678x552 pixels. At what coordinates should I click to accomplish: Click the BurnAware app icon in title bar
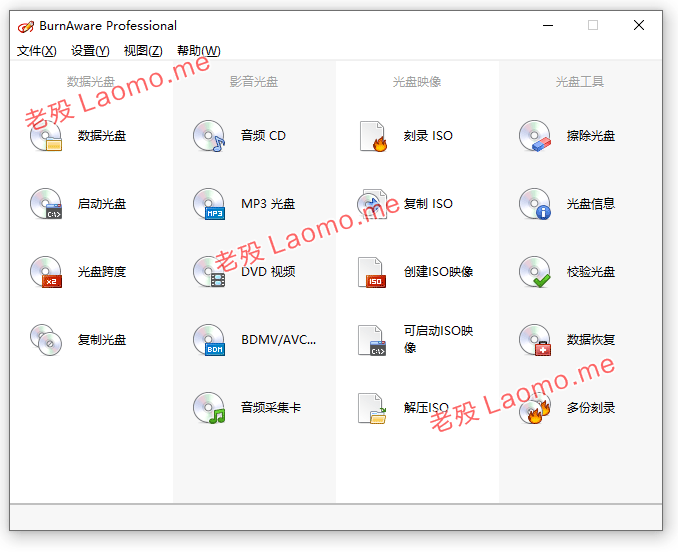pyautogui.click(x=26, y=26)
